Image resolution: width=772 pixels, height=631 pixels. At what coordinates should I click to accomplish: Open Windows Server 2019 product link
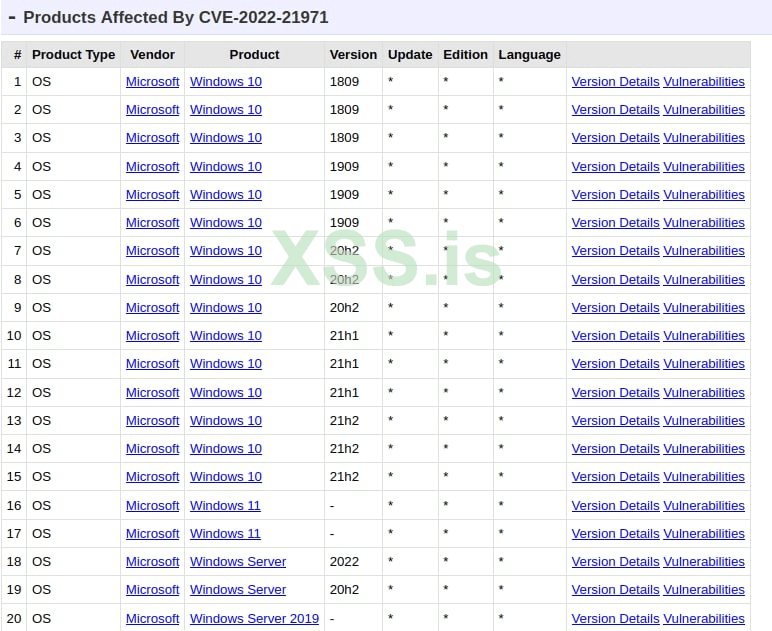(x=255, y=619)
